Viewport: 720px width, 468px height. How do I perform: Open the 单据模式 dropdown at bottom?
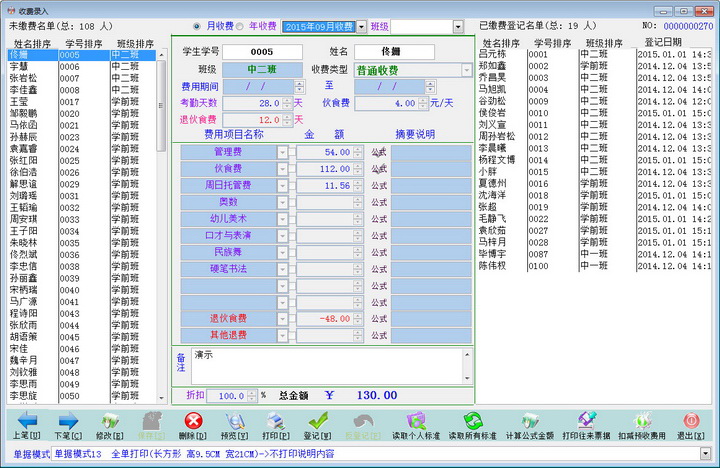coord(706,454)
